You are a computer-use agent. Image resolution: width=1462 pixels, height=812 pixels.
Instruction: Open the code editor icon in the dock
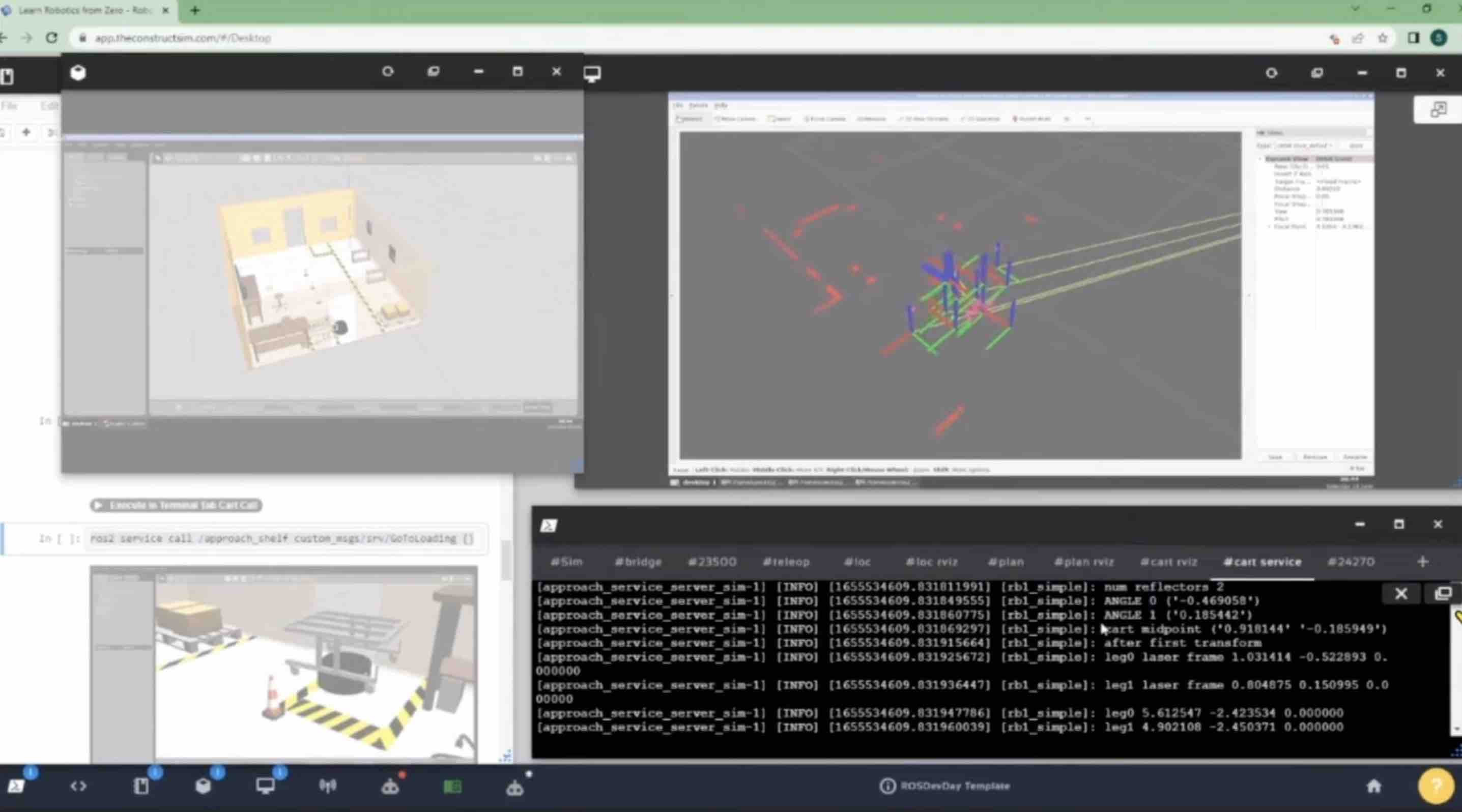click(x=78, y=786)
